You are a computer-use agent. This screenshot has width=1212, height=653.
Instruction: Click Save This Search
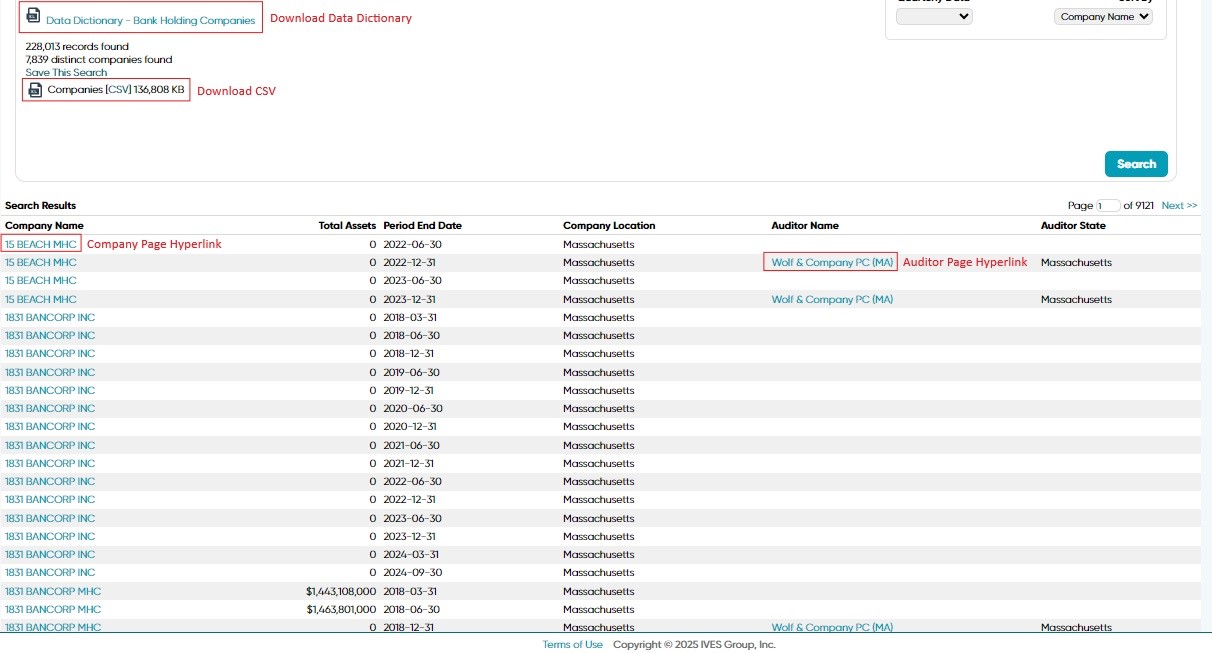click(66, 72)
